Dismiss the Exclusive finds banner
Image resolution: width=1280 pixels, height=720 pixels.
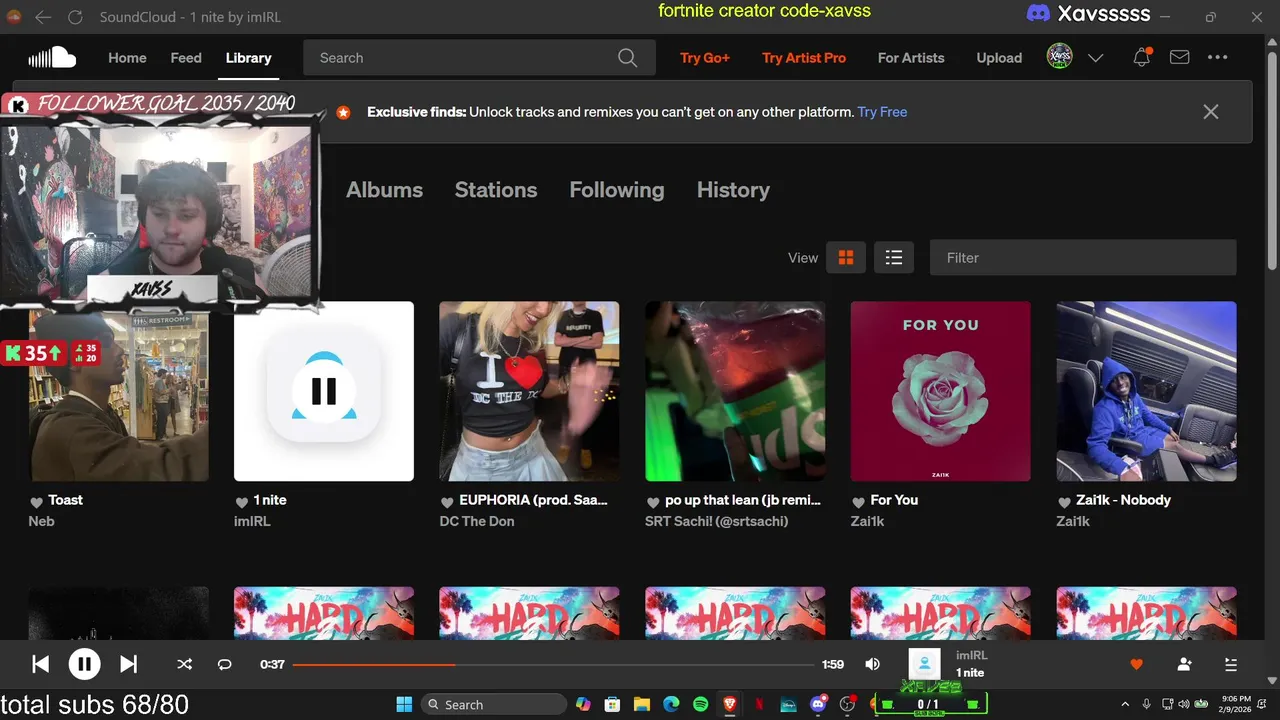[1211, 112]
